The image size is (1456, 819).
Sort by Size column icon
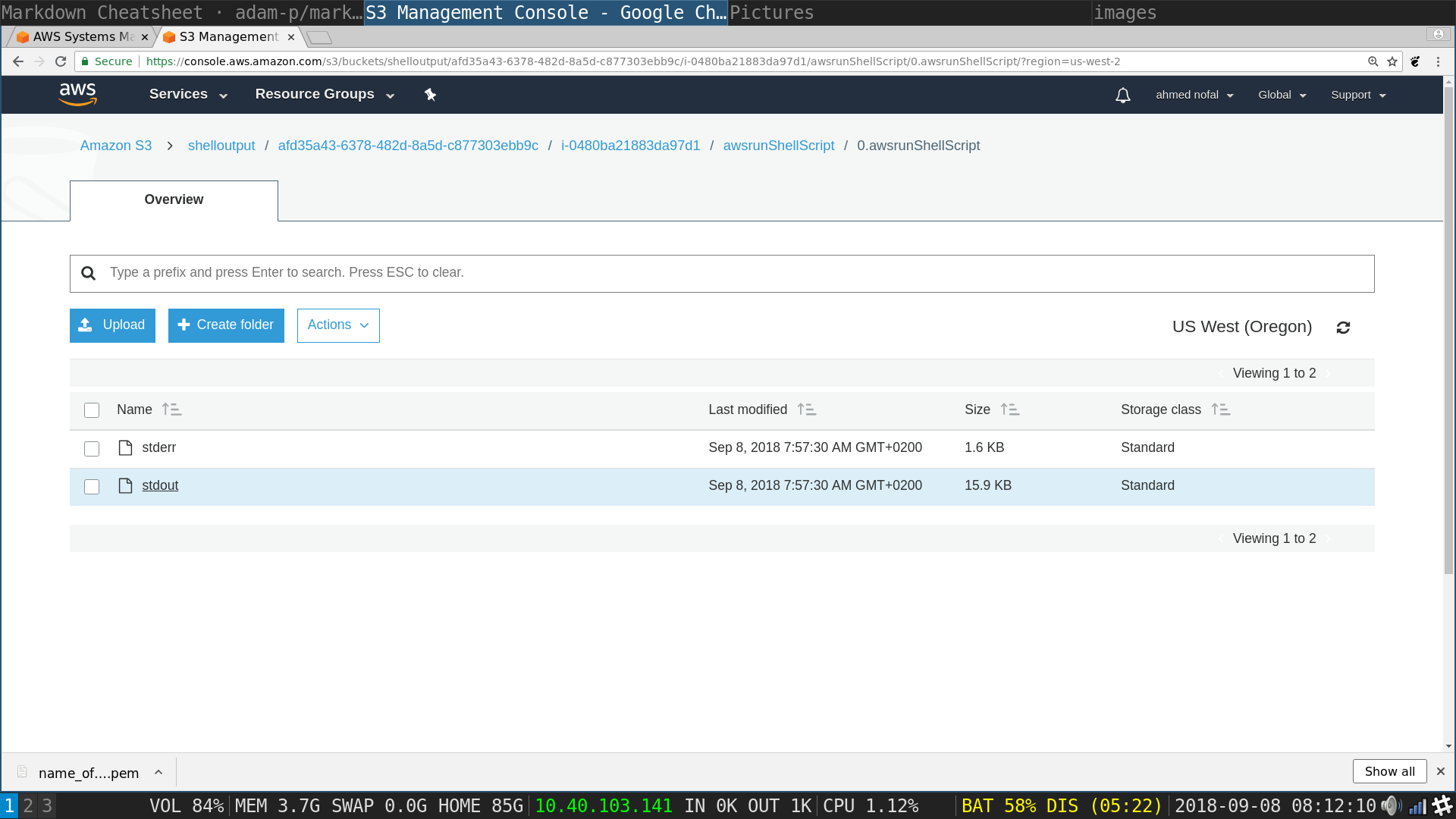[x=1009, y=409]
